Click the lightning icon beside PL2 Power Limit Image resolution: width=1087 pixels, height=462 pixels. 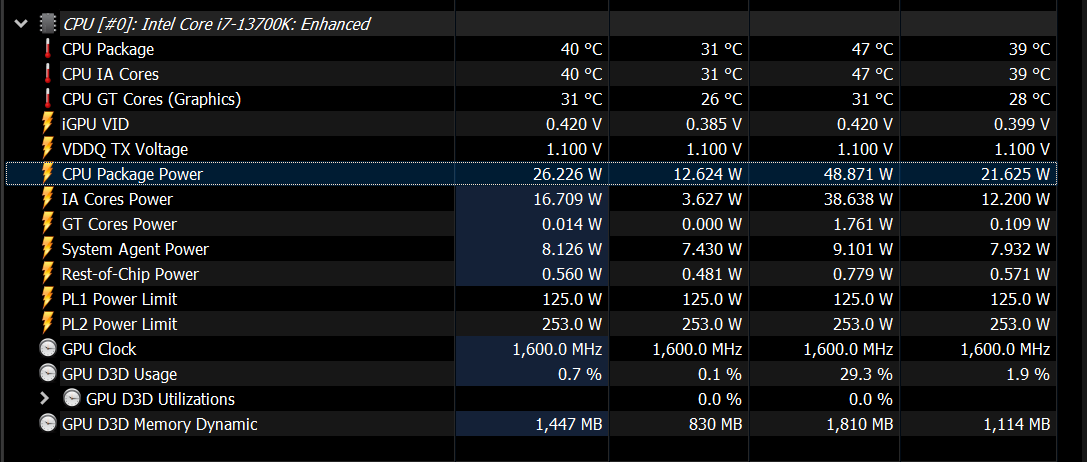coord(47,323)
